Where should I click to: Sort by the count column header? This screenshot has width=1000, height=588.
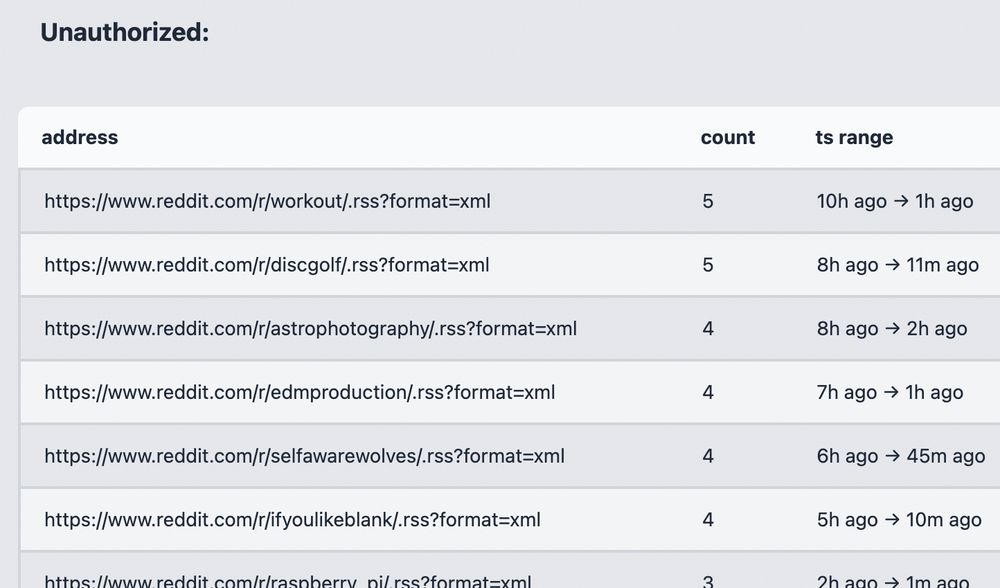pos(728,137)
